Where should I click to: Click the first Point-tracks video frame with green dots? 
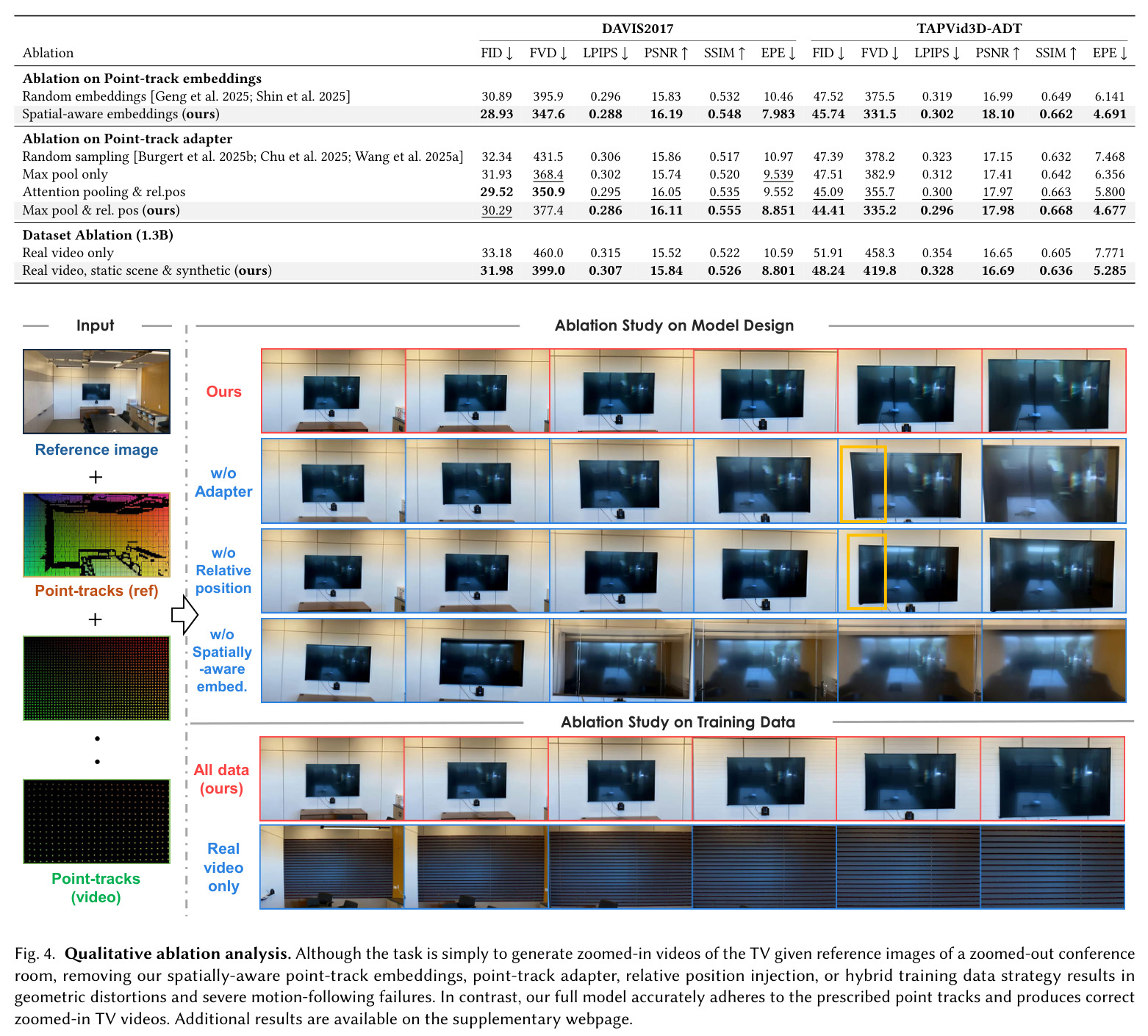pyautogui.click(x=96, y=678)
